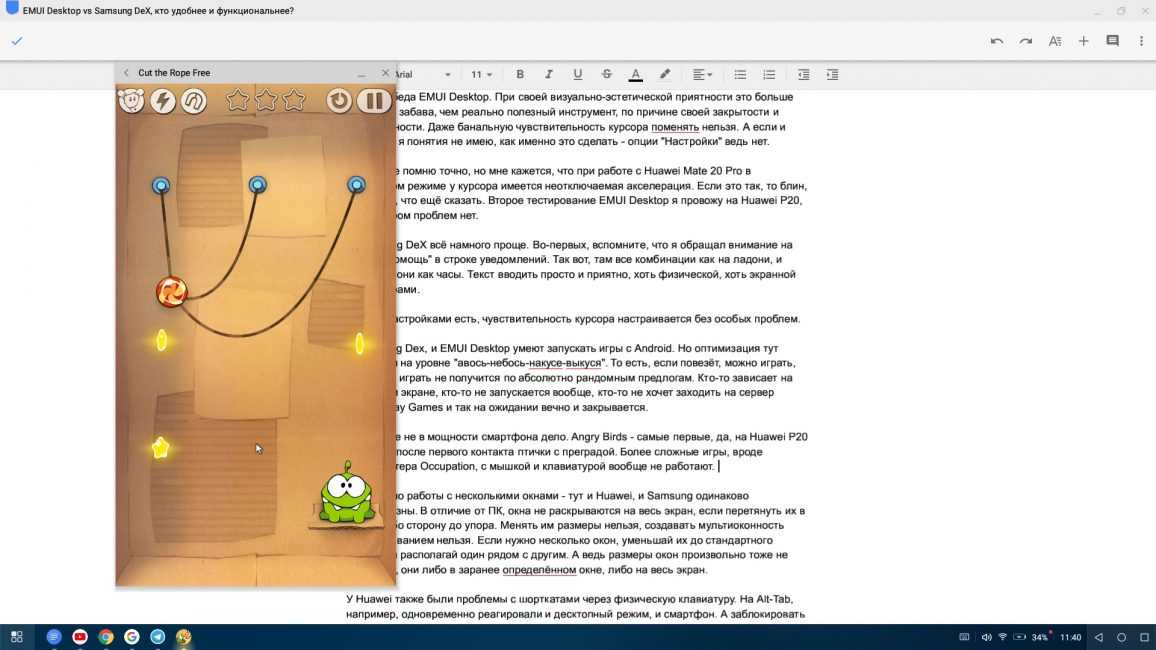The width and height of the screenshot is (1156, 650).
Task: Open the comments panel icon
Action: [1112, 41]
